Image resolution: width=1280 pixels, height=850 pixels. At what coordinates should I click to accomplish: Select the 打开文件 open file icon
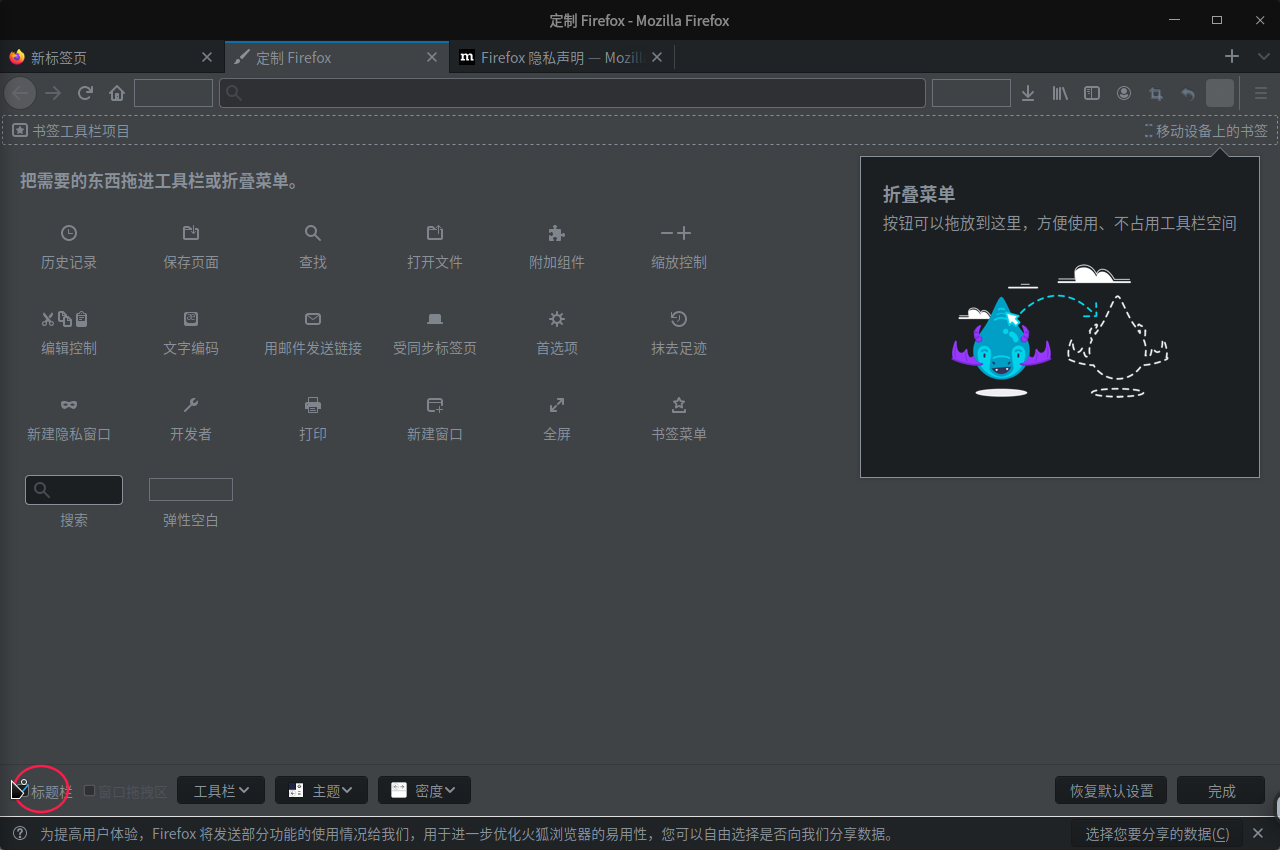tap(435, 233)
